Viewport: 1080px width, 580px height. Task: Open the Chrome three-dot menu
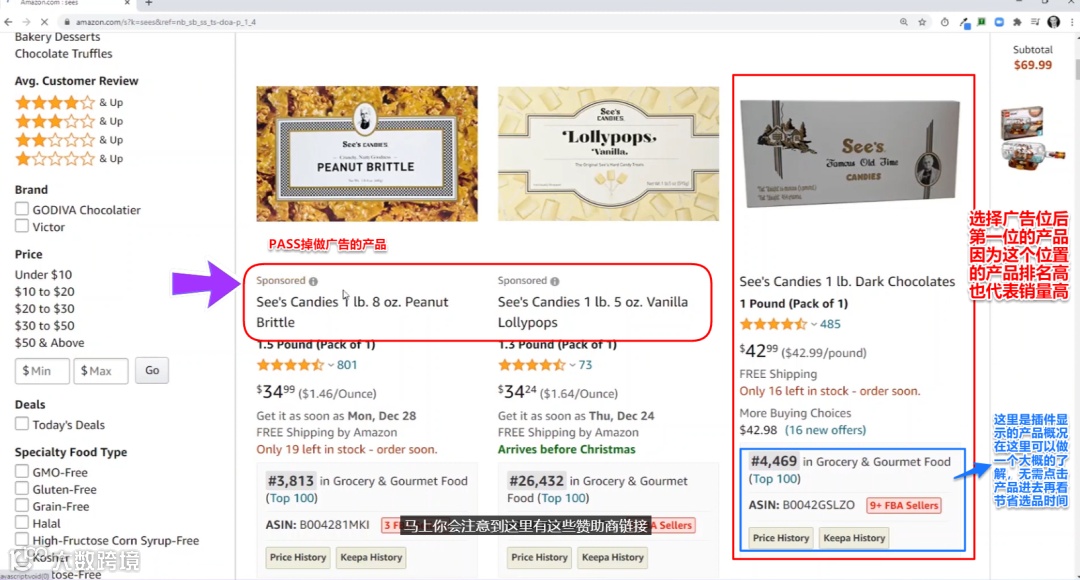click(x=1072, y=22)
